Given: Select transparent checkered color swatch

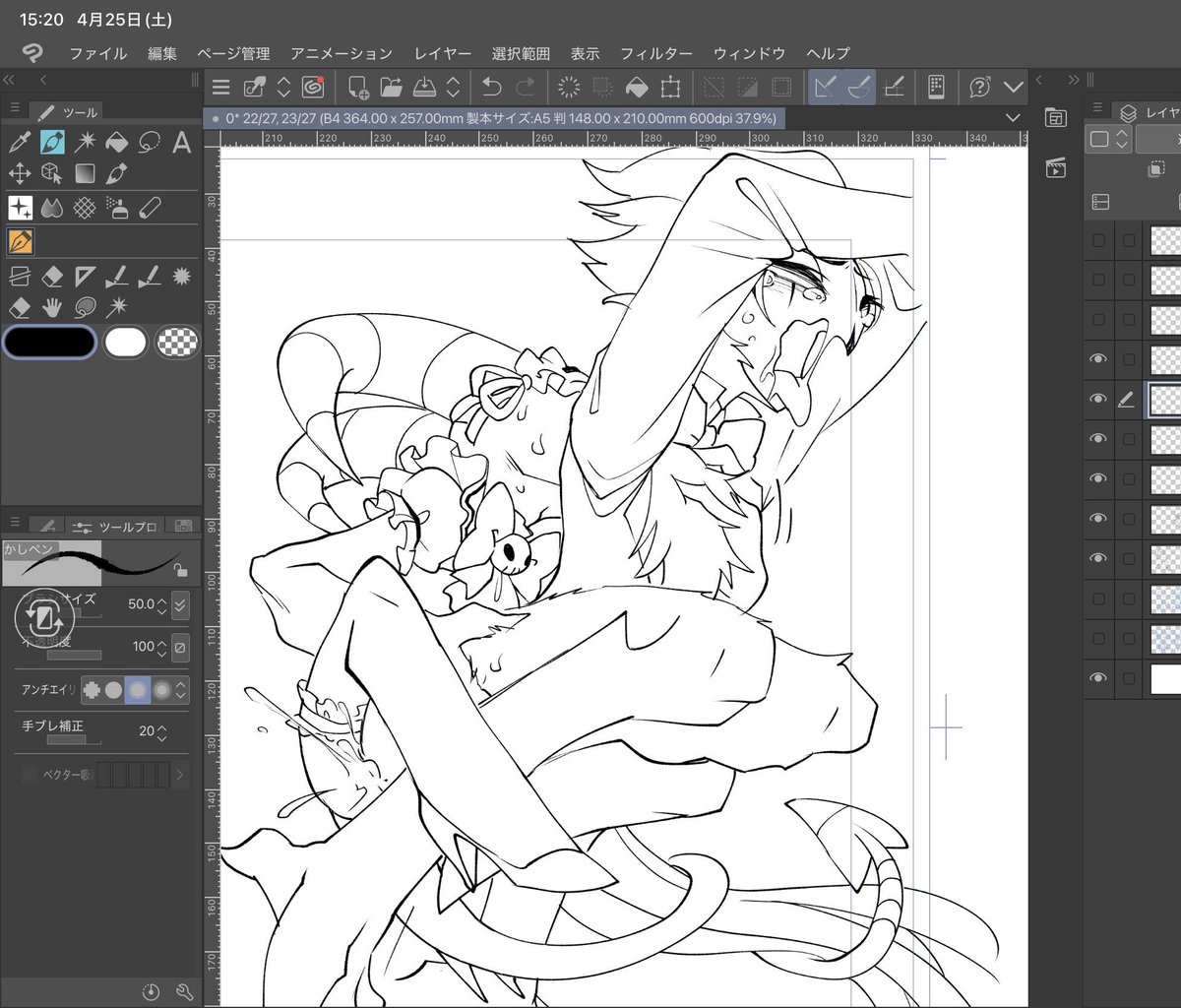Looking at the screenshot, I should 178,342.
